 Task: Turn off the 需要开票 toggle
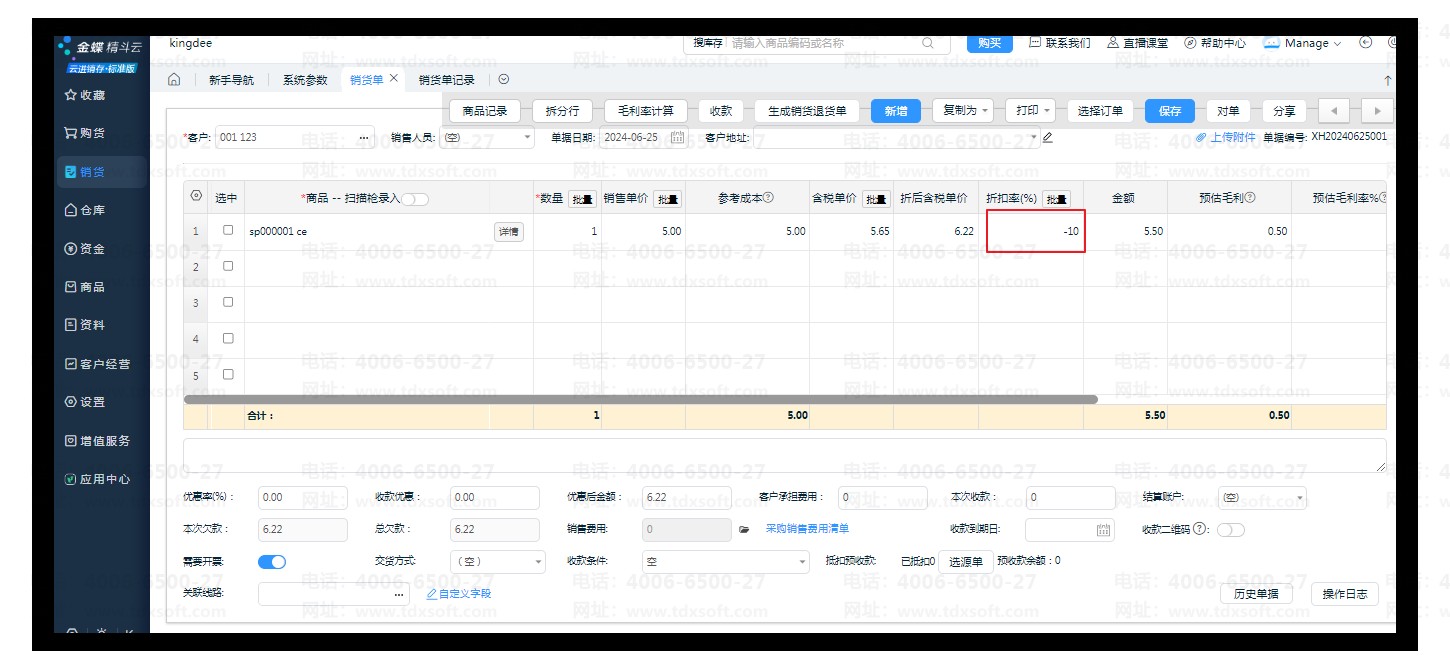pos(272,562)
